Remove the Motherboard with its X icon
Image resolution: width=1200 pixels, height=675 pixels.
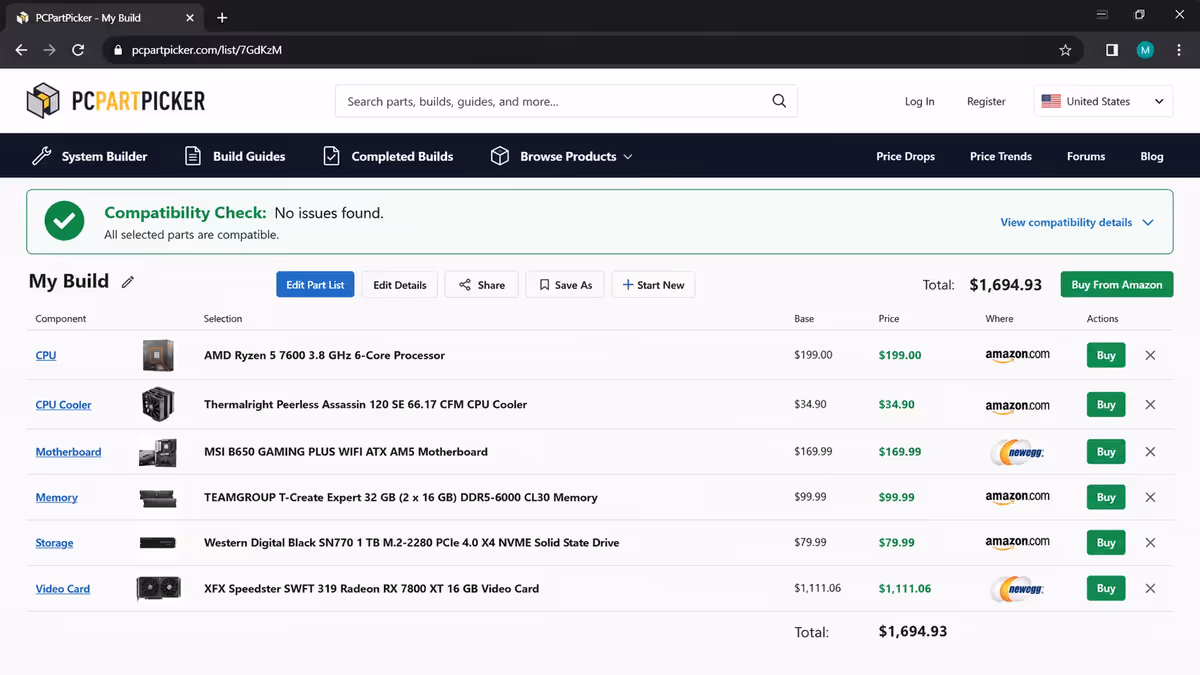(x=1150, y=452)
